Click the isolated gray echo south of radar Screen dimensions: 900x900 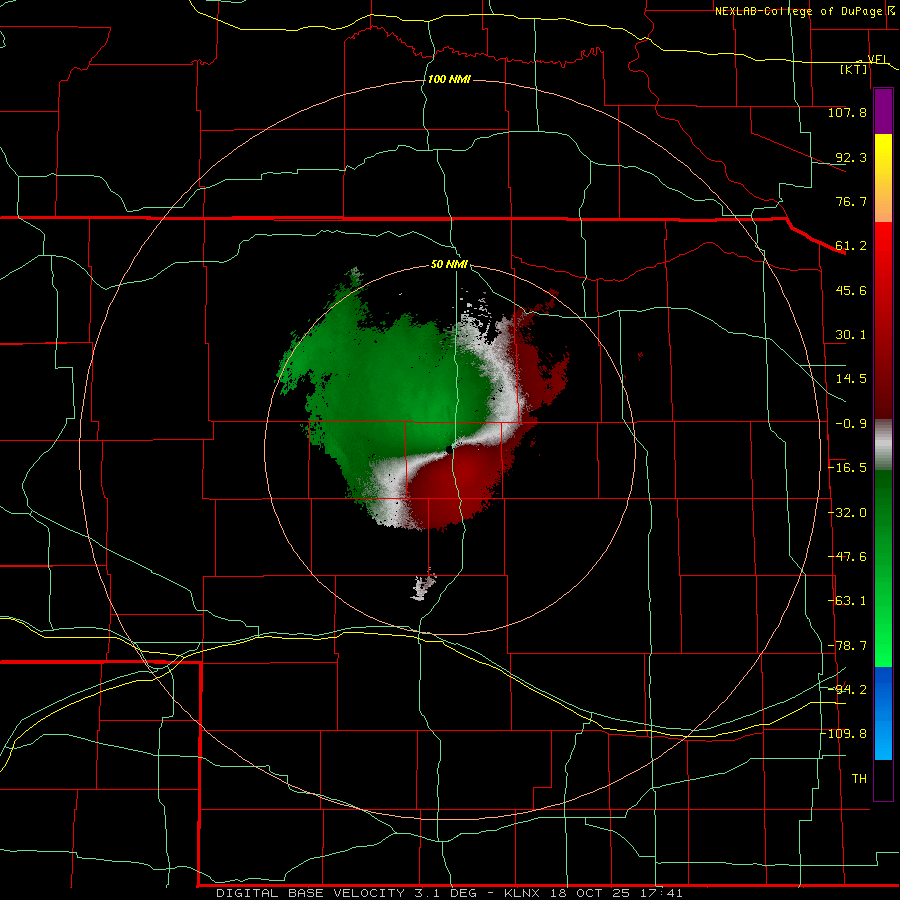click(x=425, y=585)
